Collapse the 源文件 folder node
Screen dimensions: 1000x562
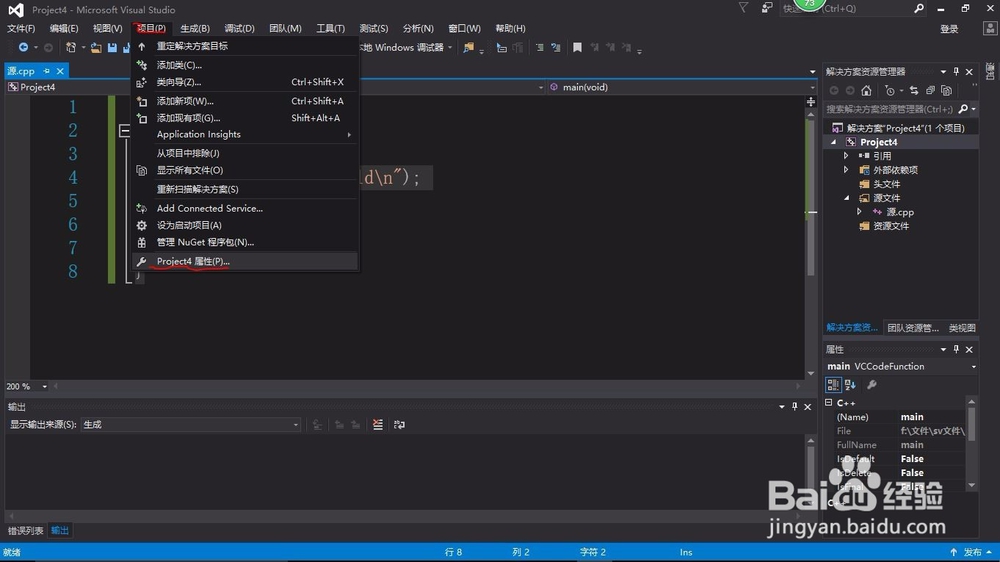coord(846,198)
